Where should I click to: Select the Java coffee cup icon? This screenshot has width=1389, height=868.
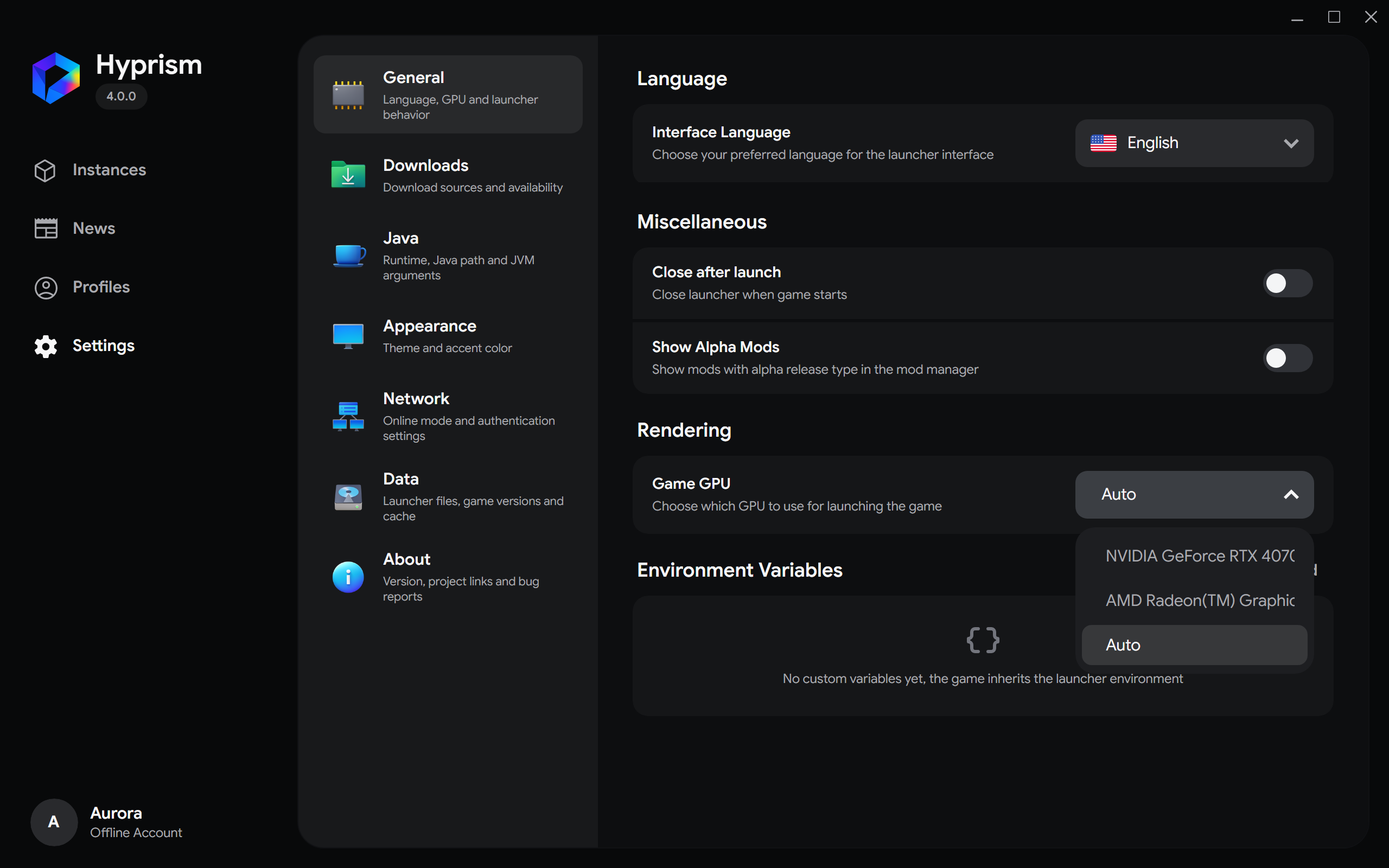pos(348,256)
